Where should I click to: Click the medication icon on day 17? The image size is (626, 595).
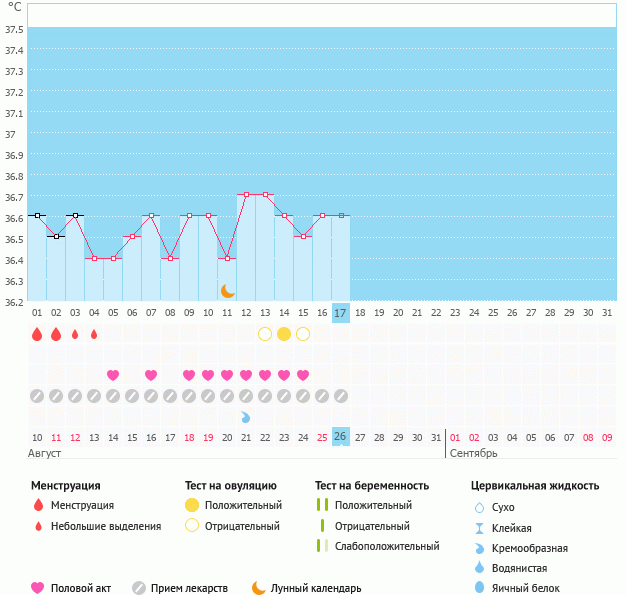[x=341, y=396]
